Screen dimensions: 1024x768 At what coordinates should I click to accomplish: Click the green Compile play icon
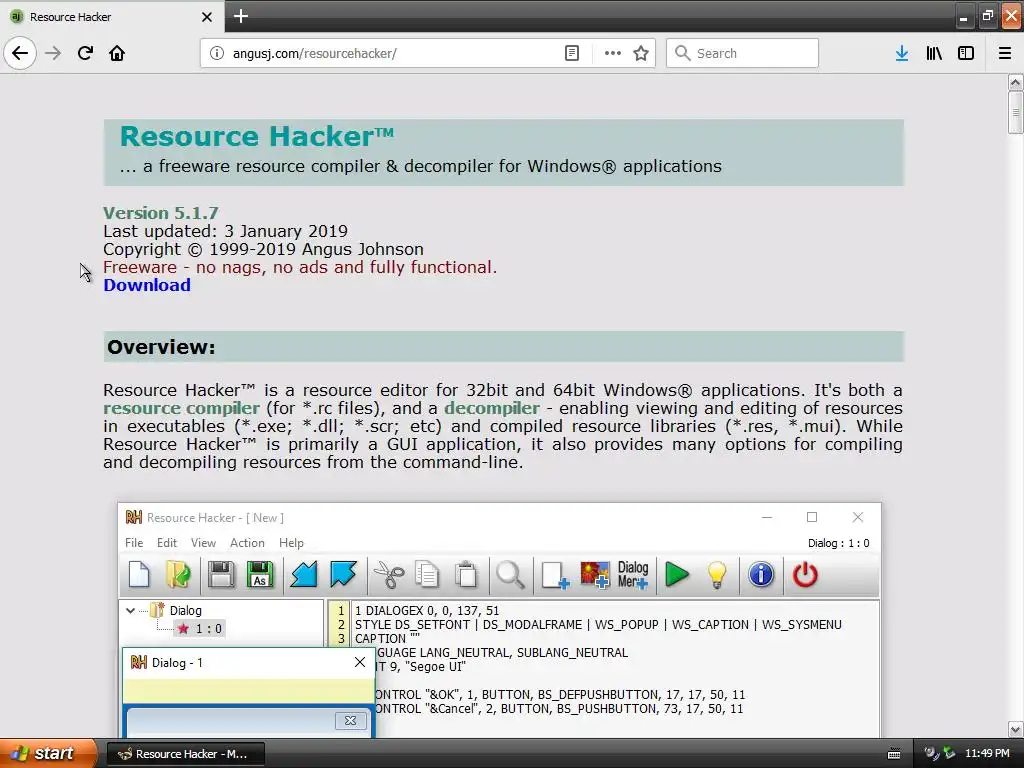point(677,575)
